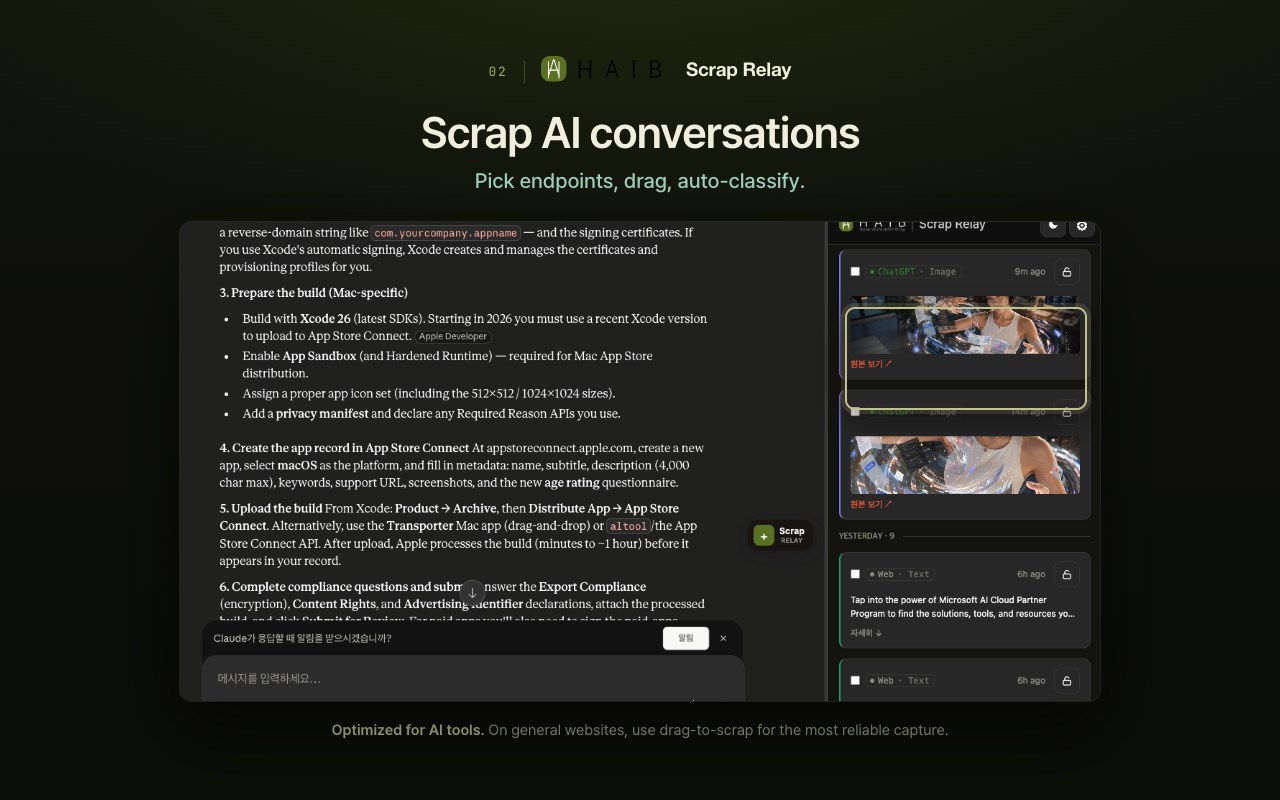Click the 'Build with Xcode 26' bullet
The image size is (1280, 800).
[475, 327]
